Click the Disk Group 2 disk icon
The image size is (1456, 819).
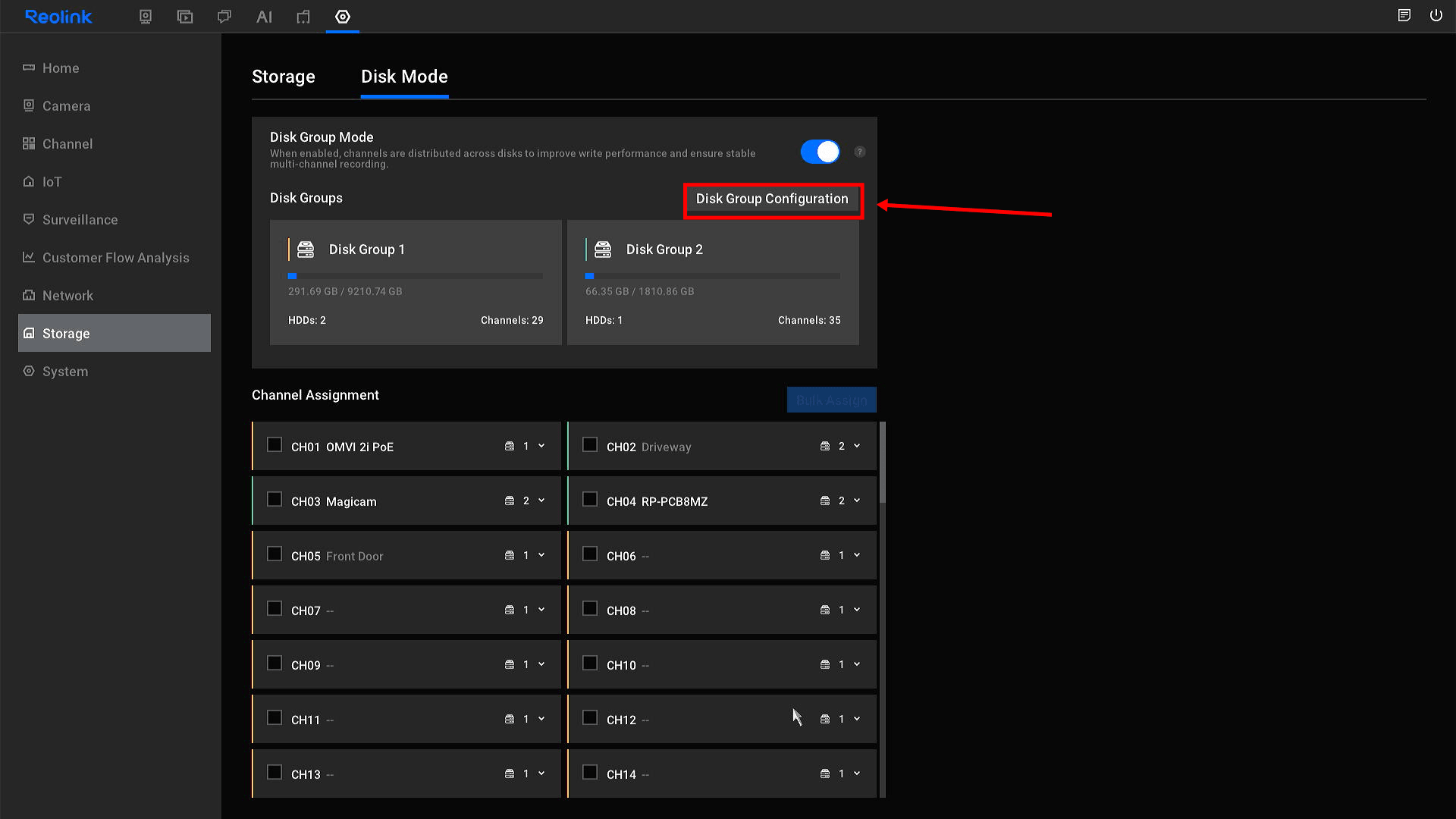(603, 249)
